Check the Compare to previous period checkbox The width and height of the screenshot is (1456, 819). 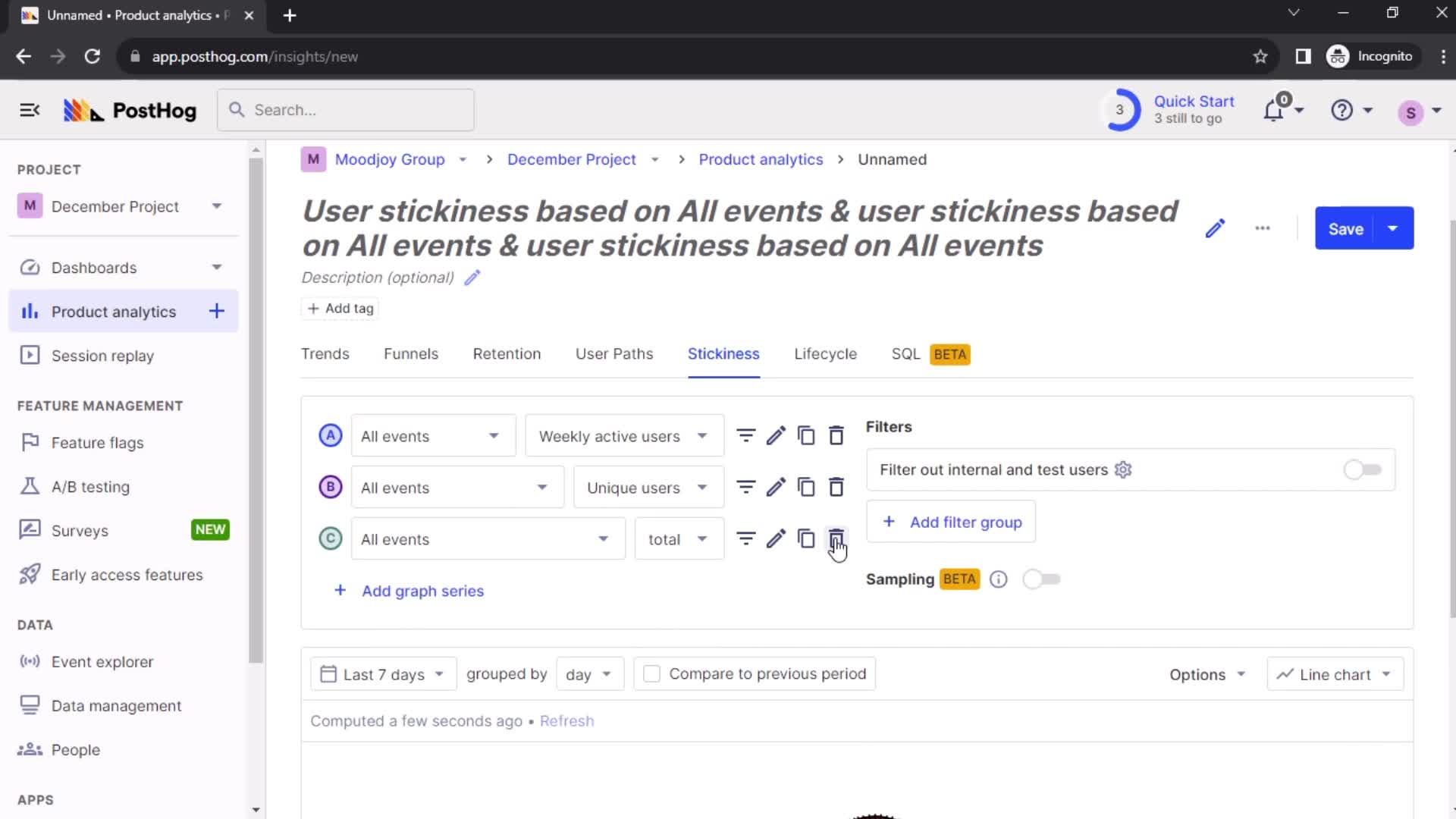click(651, 673)
